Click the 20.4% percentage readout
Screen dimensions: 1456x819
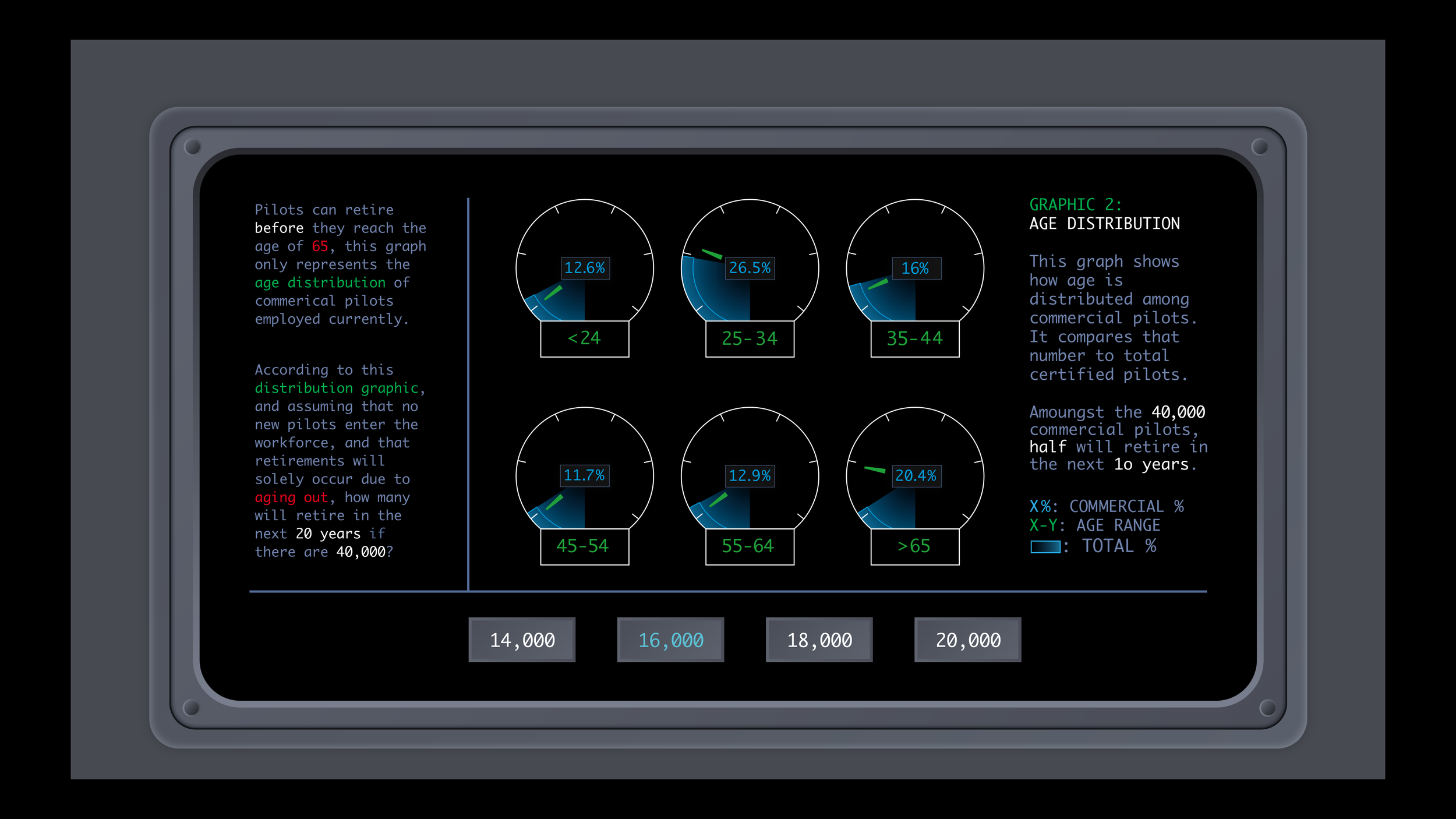point(916,476)
